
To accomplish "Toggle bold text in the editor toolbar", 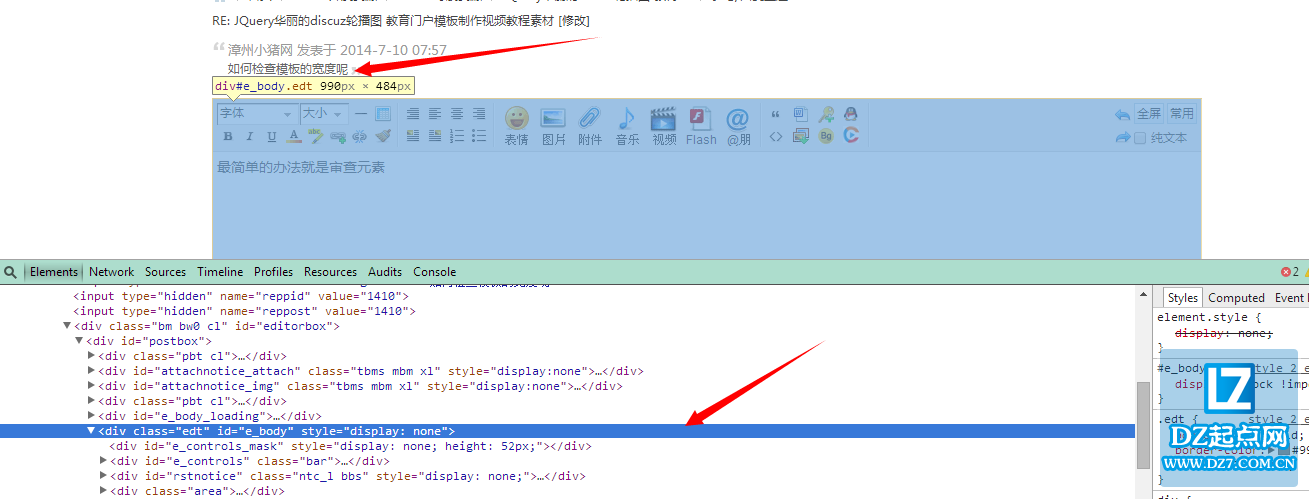I will (x=227, y=136).
